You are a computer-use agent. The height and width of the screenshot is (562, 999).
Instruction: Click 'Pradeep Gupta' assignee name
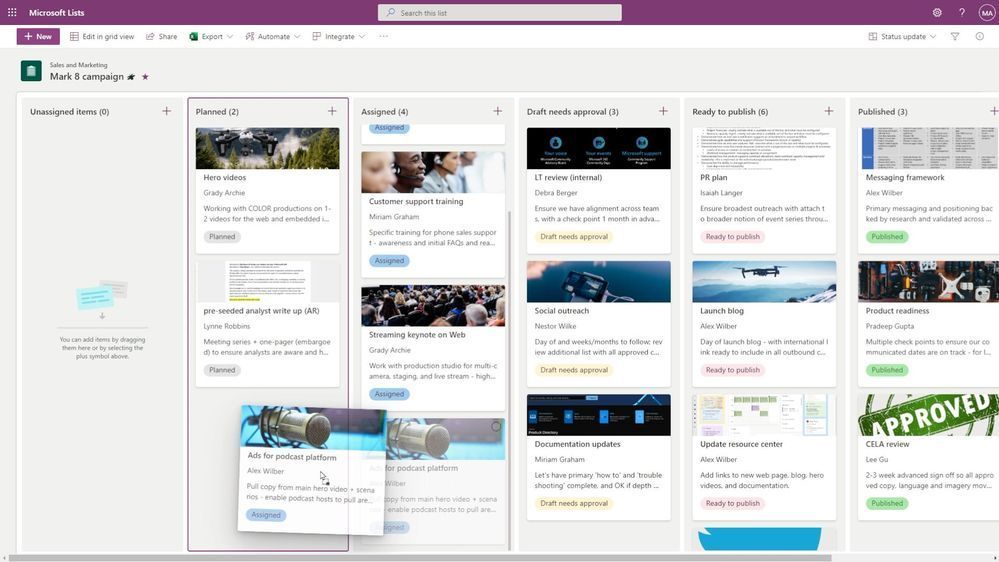tap(889, 326)
